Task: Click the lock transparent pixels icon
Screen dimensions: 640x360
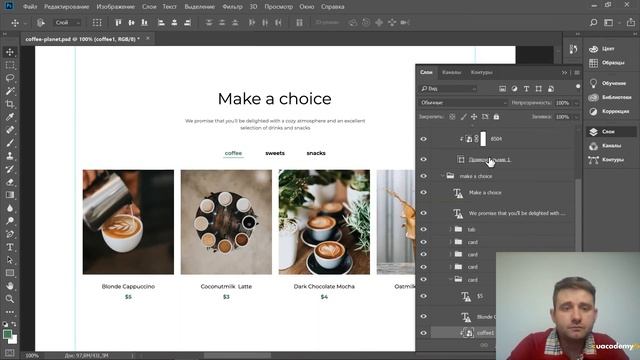Action: coord(452,117)
